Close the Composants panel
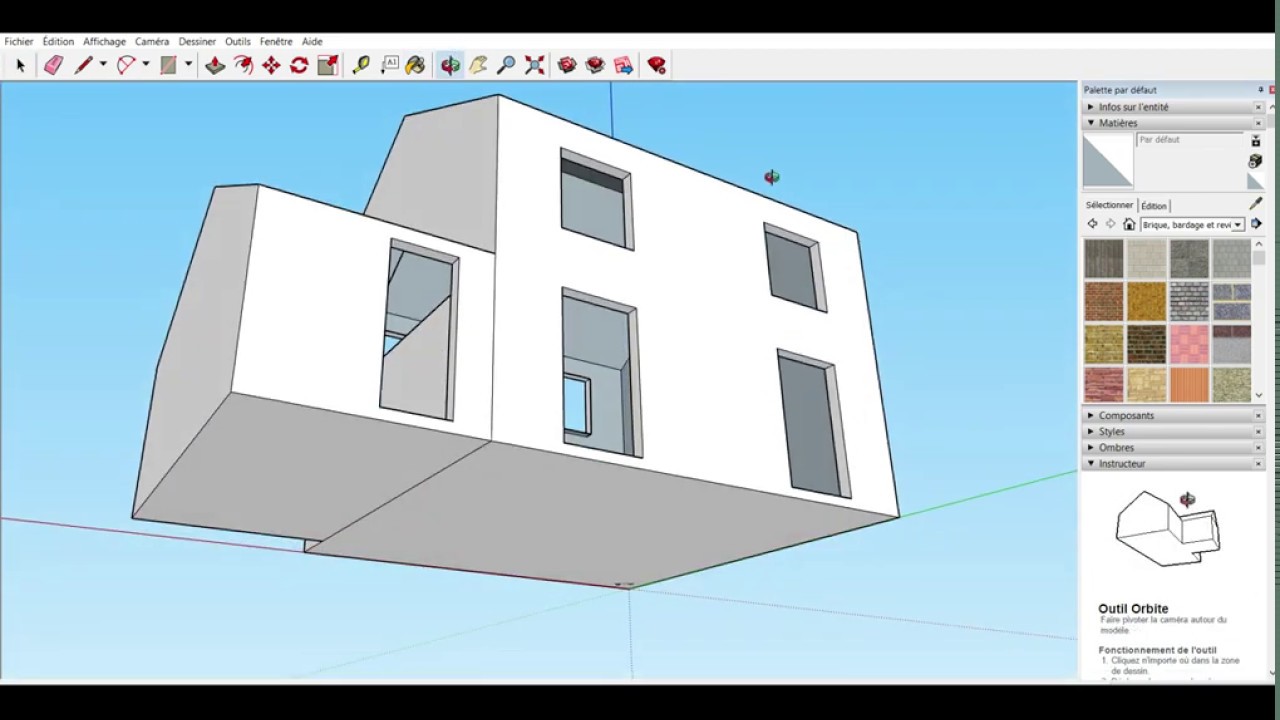Screen dimensions: 1280x720 (x=1259, y=416)
